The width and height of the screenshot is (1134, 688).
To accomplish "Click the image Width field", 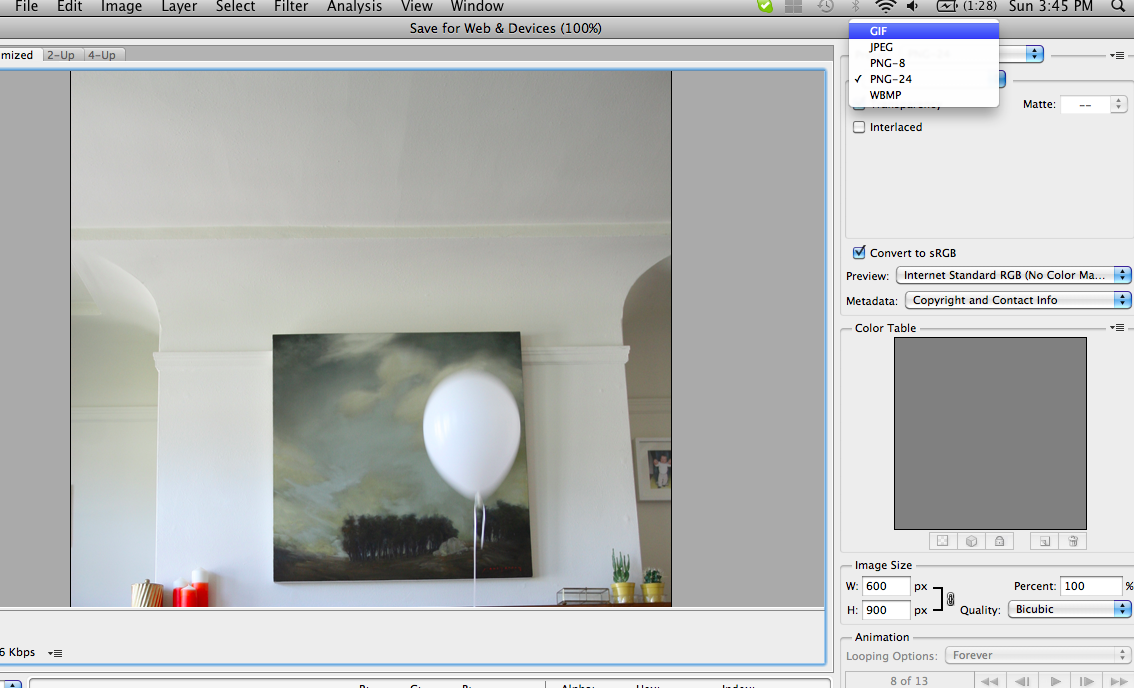I will [886, 586].
